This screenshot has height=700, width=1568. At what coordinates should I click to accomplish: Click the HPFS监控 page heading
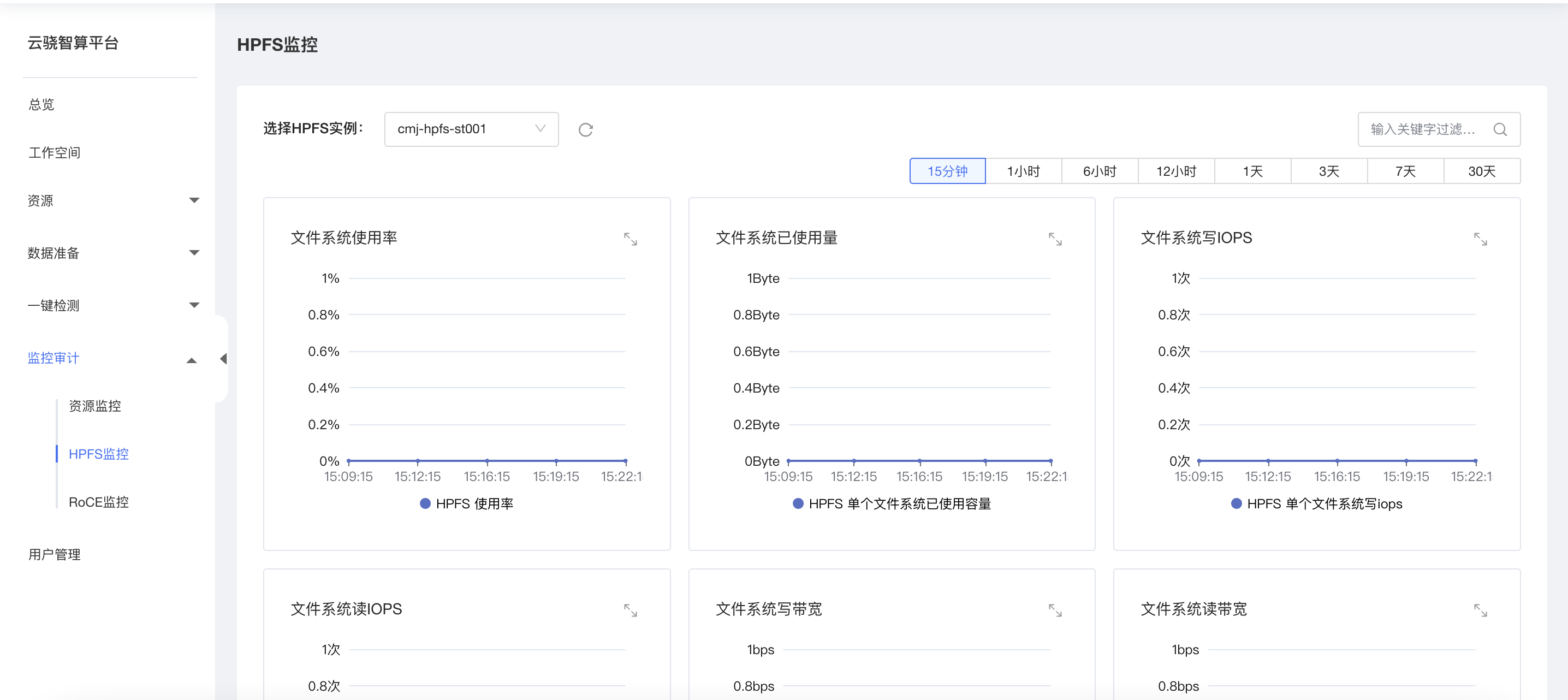pos(277,44)
